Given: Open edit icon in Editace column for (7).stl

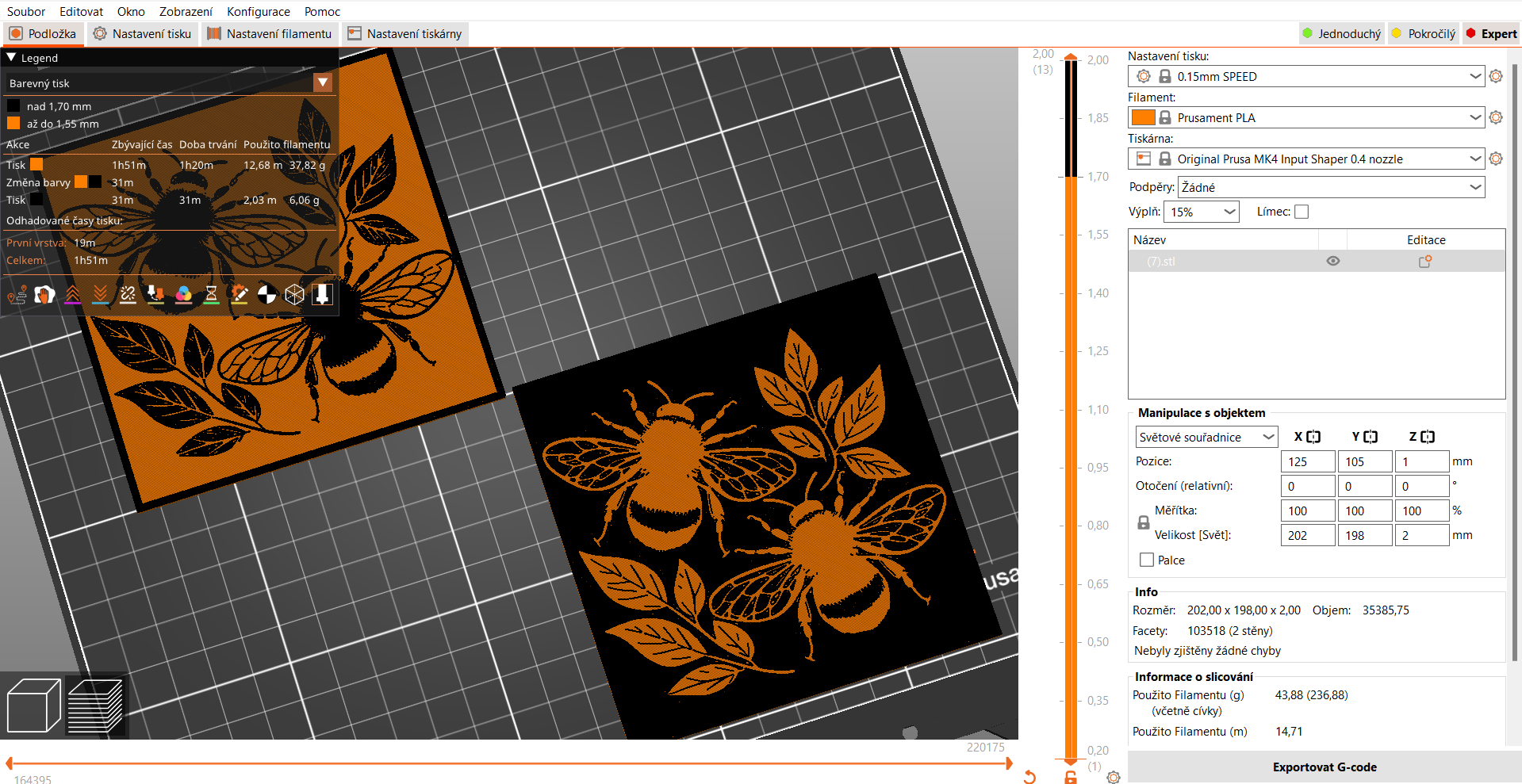Looking at the screenshot, I should pyautogui.click(x=1425, y=261).
